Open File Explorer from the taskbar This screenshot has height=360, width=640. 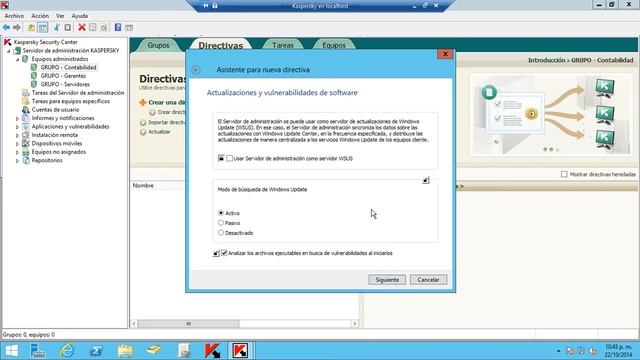125,351
